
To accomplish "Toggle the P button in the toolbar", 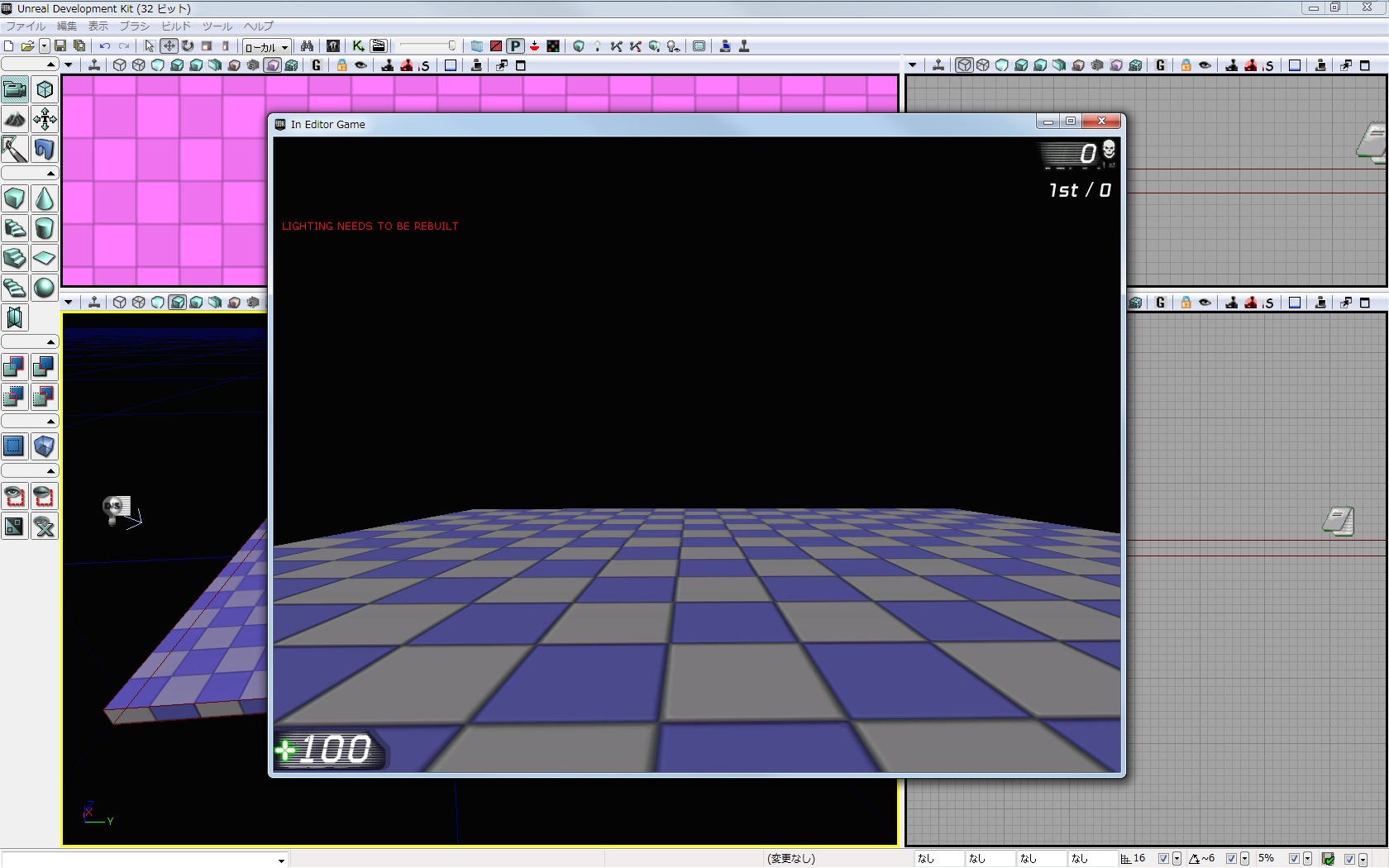I will click(x=515, y=46).
